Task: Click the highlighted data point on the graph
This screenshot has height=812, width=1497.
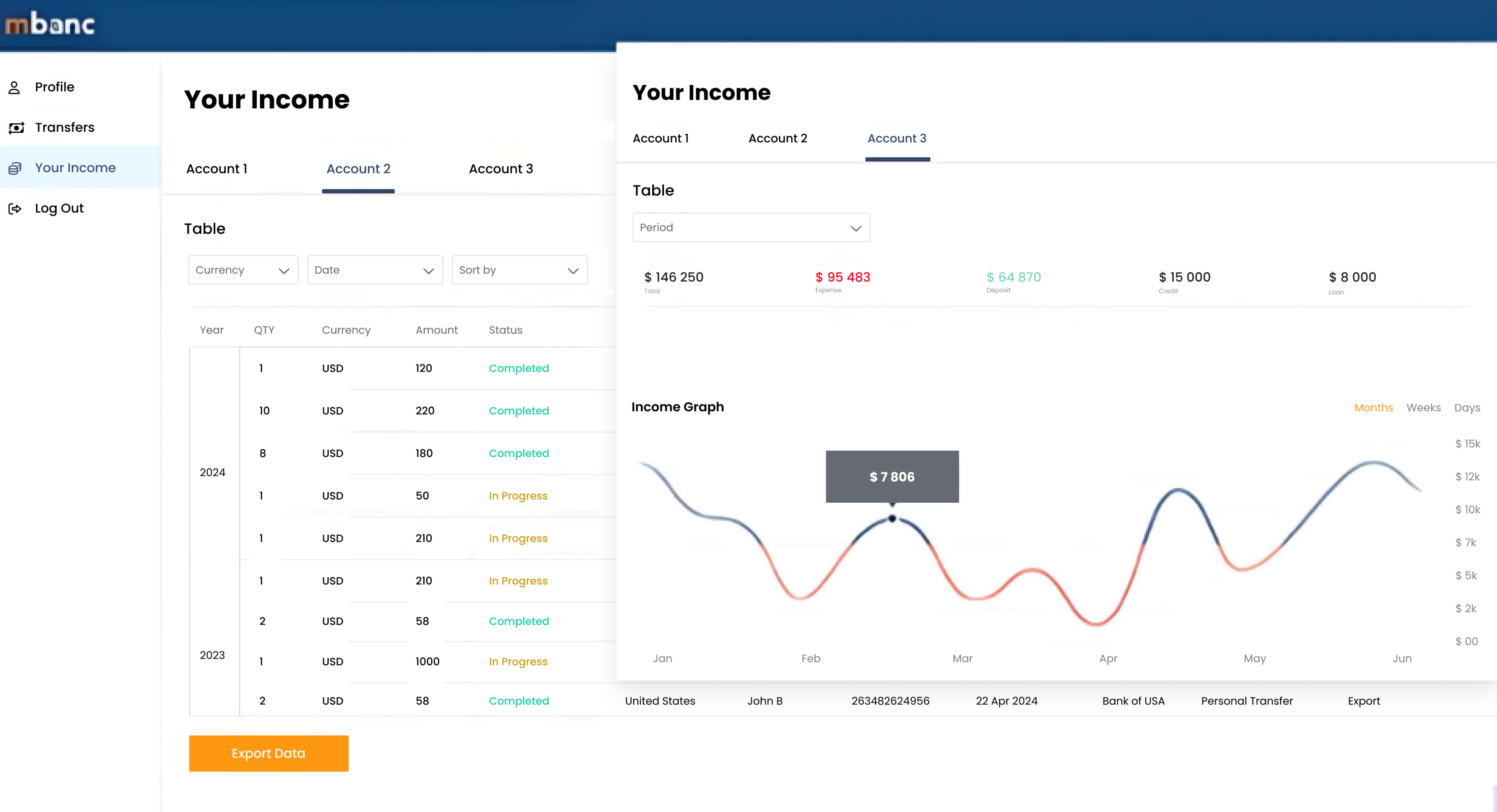Action: [x=893, y=519]
